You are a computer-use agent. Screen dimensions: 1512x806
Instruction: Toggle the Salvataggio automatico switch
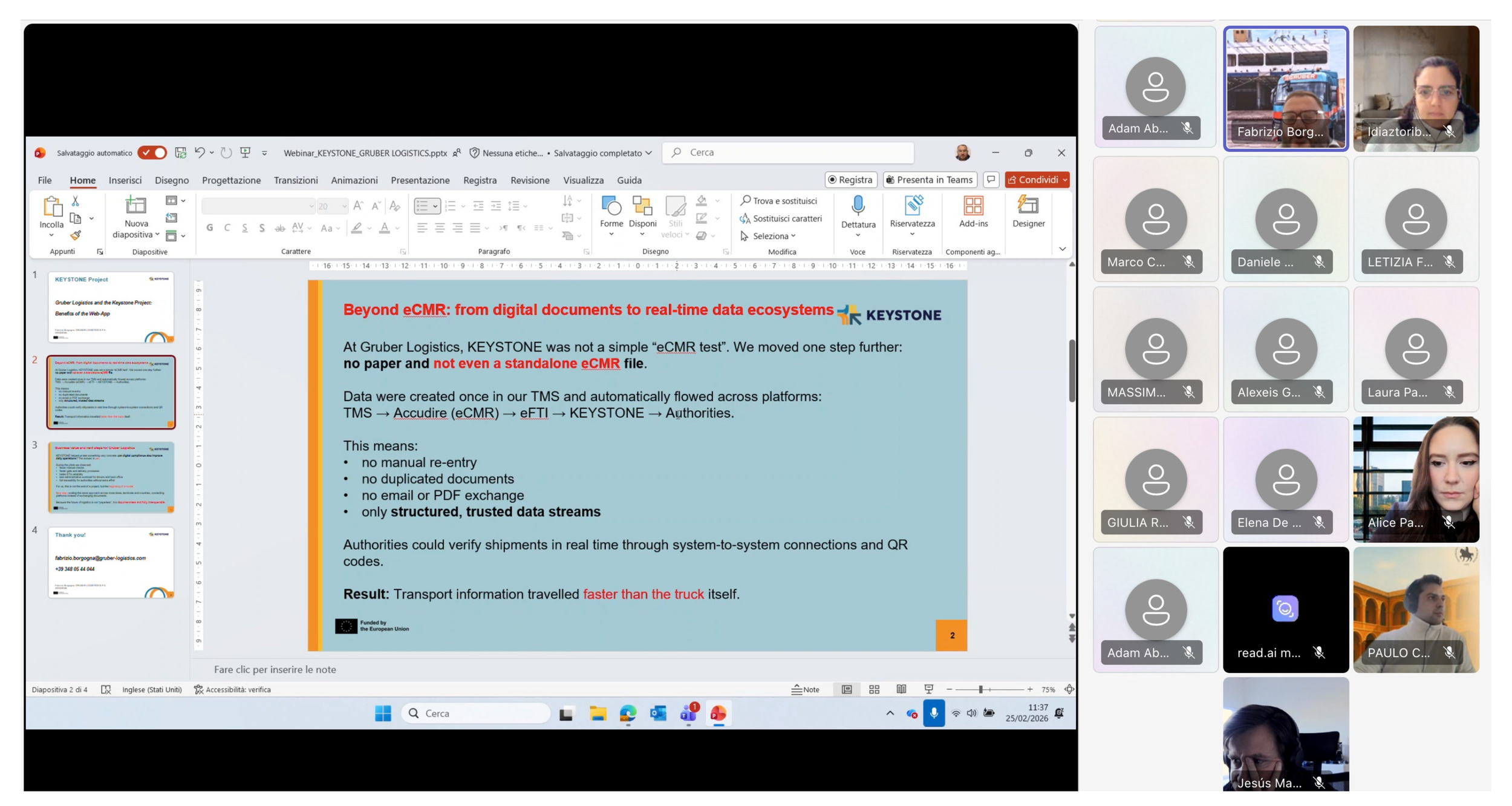[152, 153]
